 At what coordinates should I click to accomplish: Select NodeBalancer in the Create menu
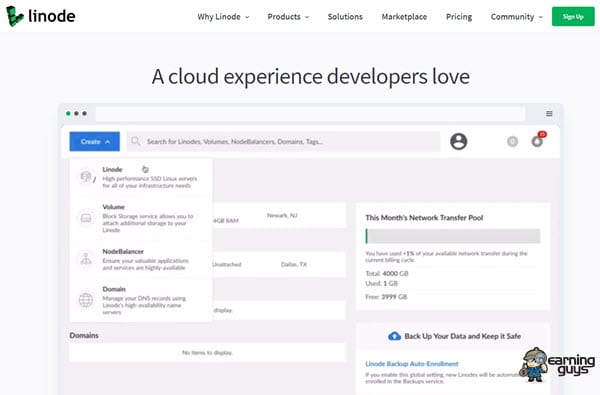141,259
